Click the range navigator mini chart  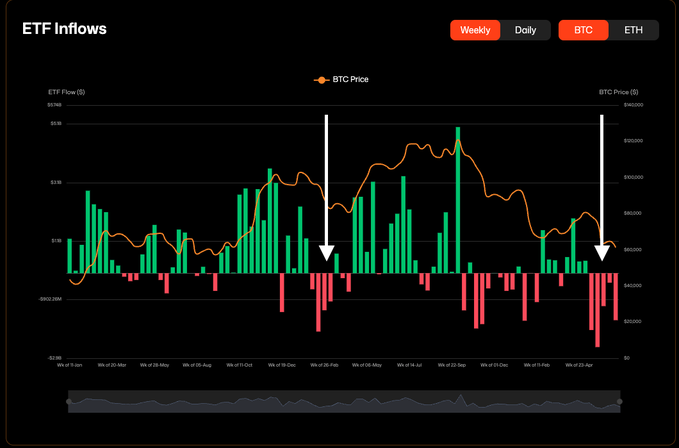click(344, 402)
